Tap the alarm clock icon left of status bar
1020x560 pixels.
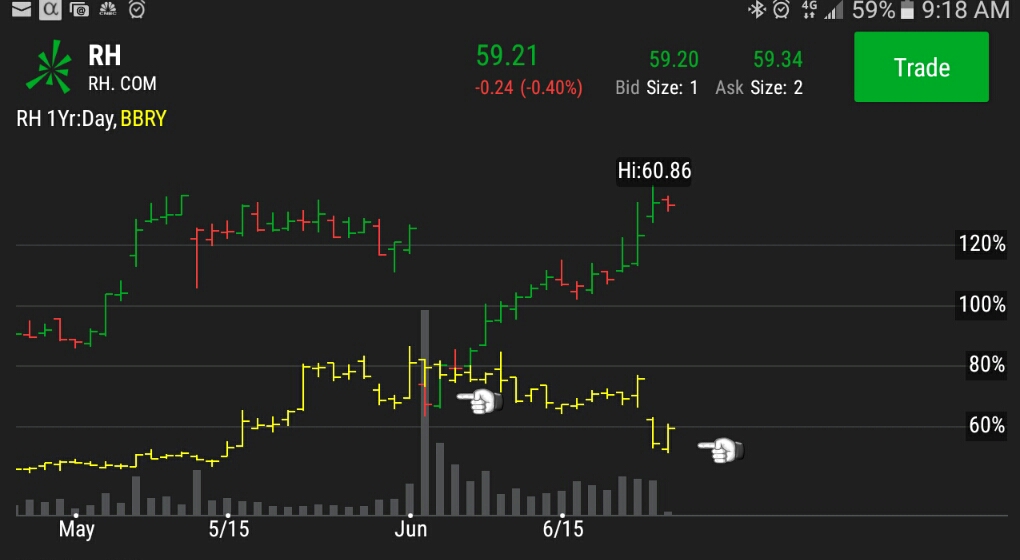[x=136, y=10]
